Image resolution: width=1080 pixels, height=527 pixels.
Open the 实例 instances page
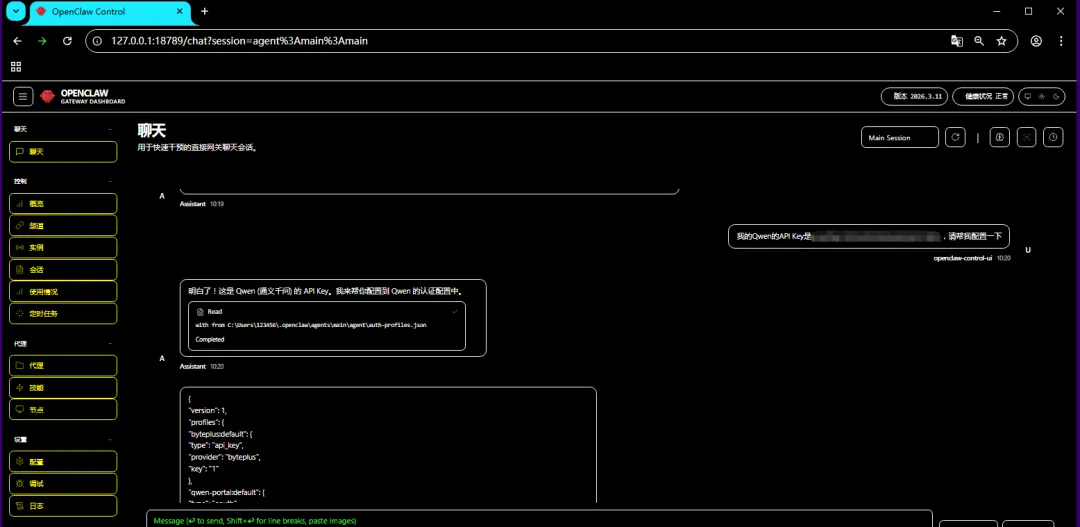(x=63, y=247)
